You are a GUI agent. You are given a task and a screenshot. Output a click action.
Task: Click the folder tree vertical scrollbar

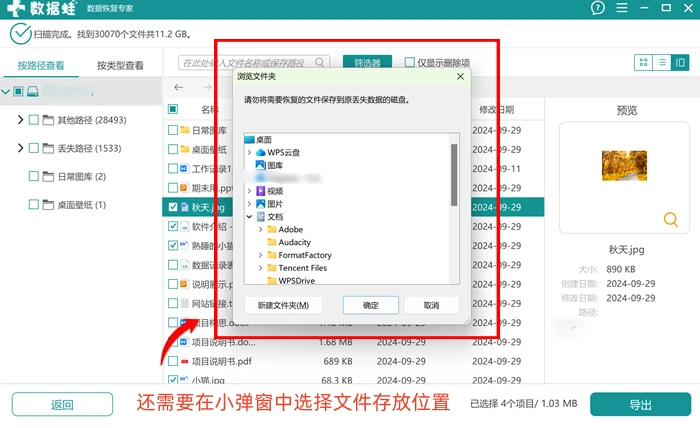(x=454, y=175)
